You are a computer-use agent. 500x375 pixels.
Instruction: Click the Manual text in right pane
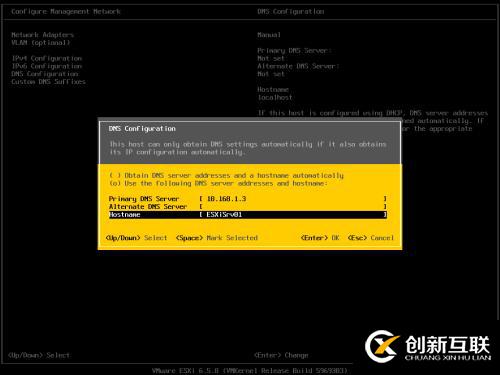tap(269, 35)
